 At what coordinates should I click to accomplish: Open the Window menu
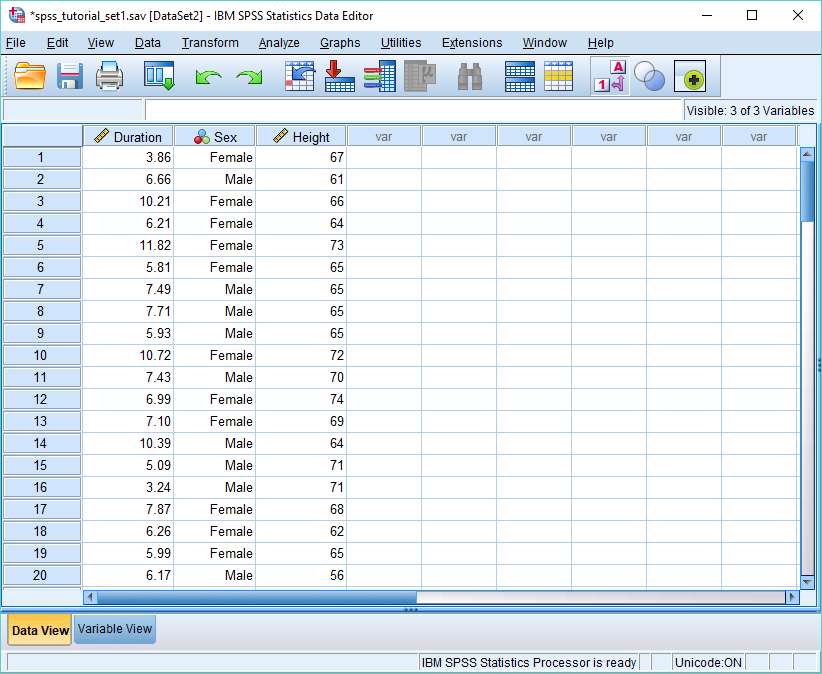[544, 43]
